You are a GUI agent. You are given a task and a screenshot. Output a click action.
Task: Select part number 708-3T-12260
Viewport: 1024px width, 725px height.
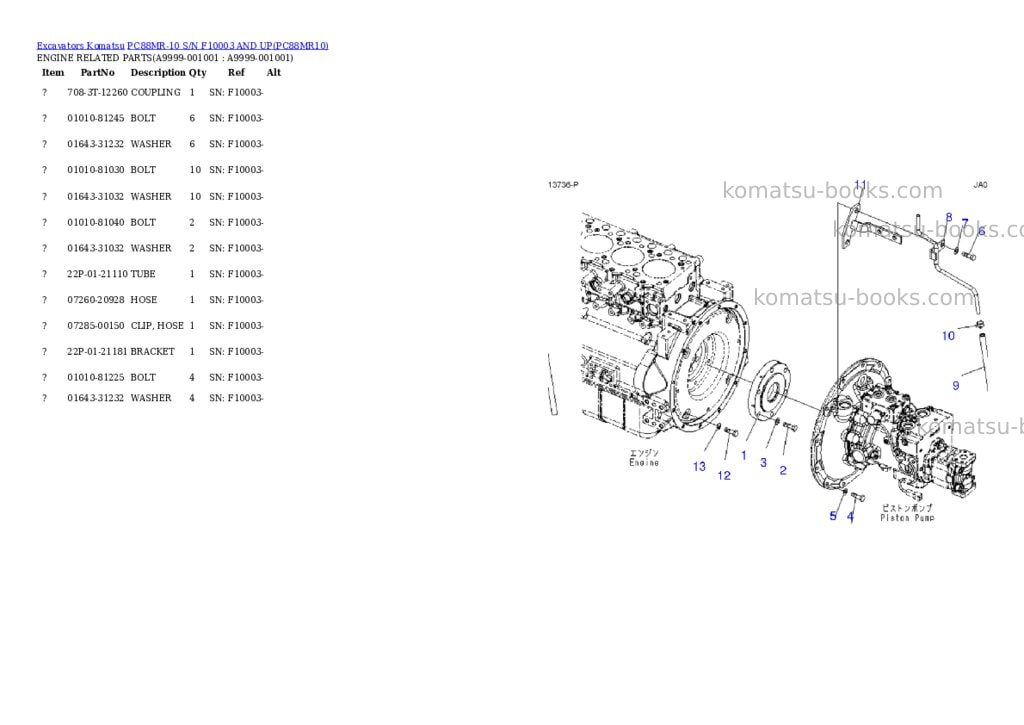coord(97,92)
